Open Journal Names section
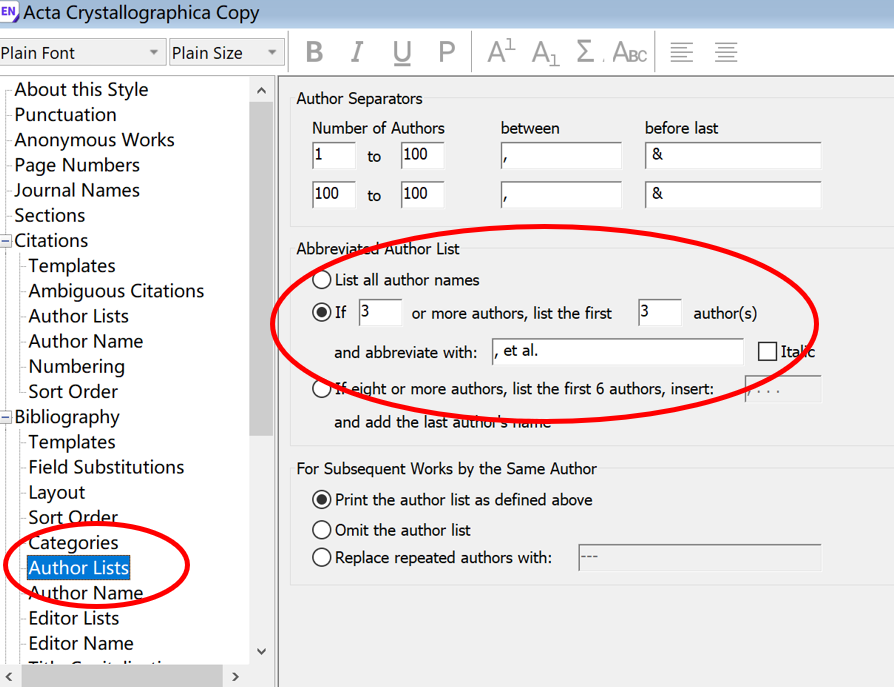Image resolution: width=896 pixels, height=687 pixels. (x=77, y=190)
